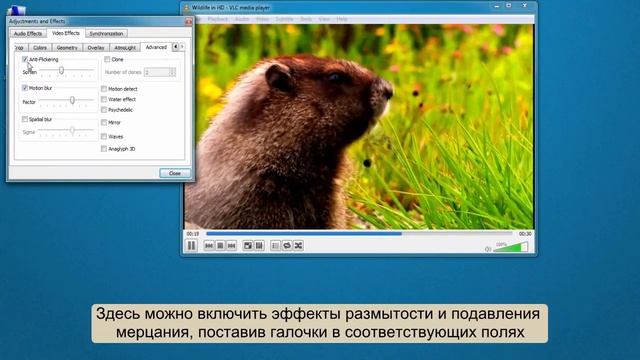
Task: Switch to the Audio Effects tab
Action: pos(28,33)
